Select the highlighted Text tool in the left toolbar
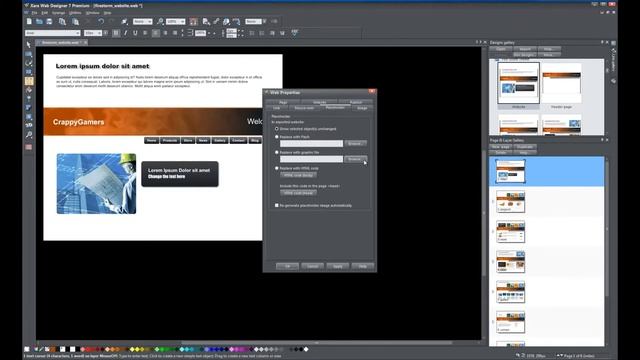Image resolution: width=640 pixels, height=360 pixels. (x=29, y=81)
